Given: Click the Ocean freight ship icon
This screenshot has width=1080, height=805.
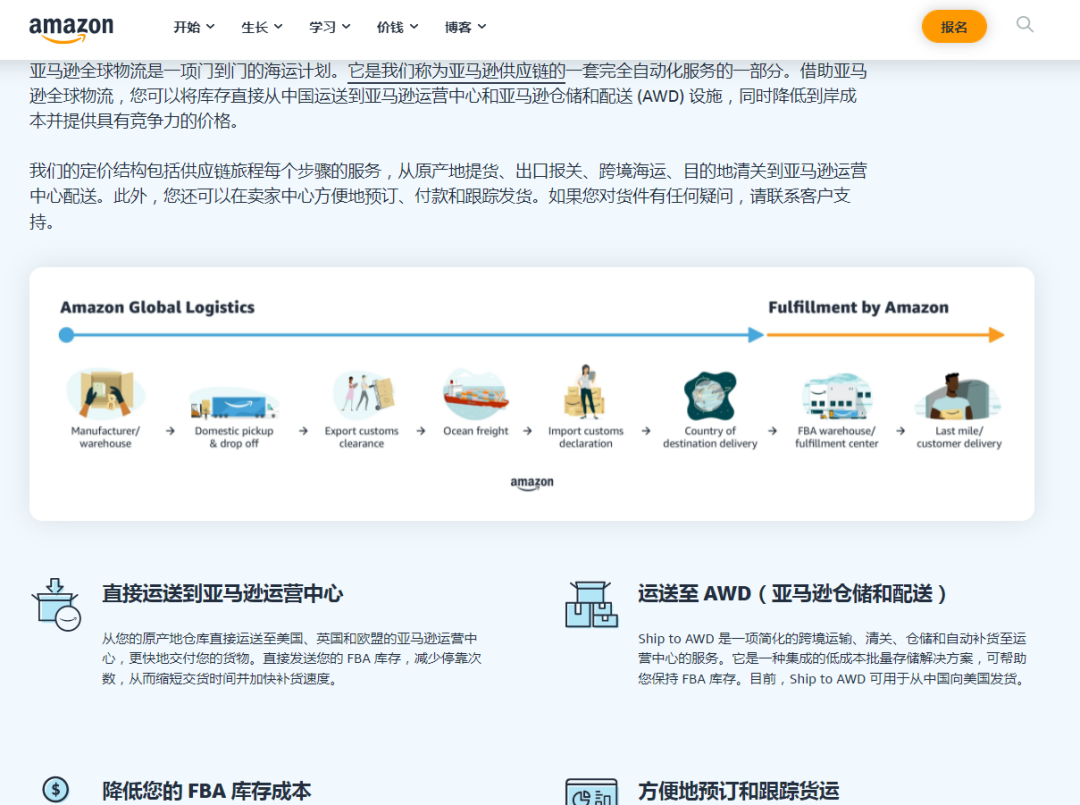Looking at the screenshot, I should click(475, 393).
